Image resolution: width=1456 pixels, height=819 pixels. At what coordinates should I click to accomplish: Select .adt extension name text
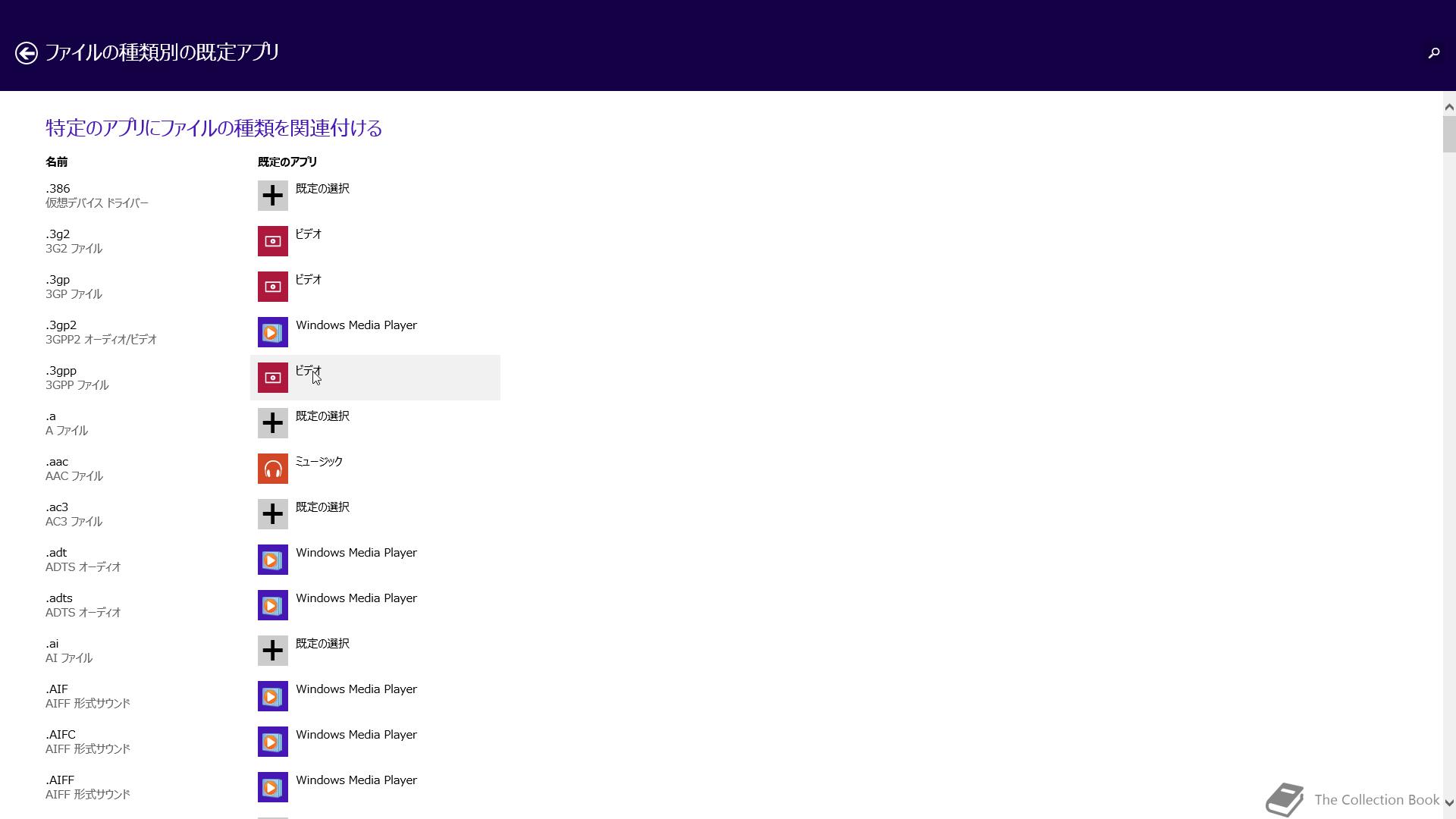click(56, 552)
